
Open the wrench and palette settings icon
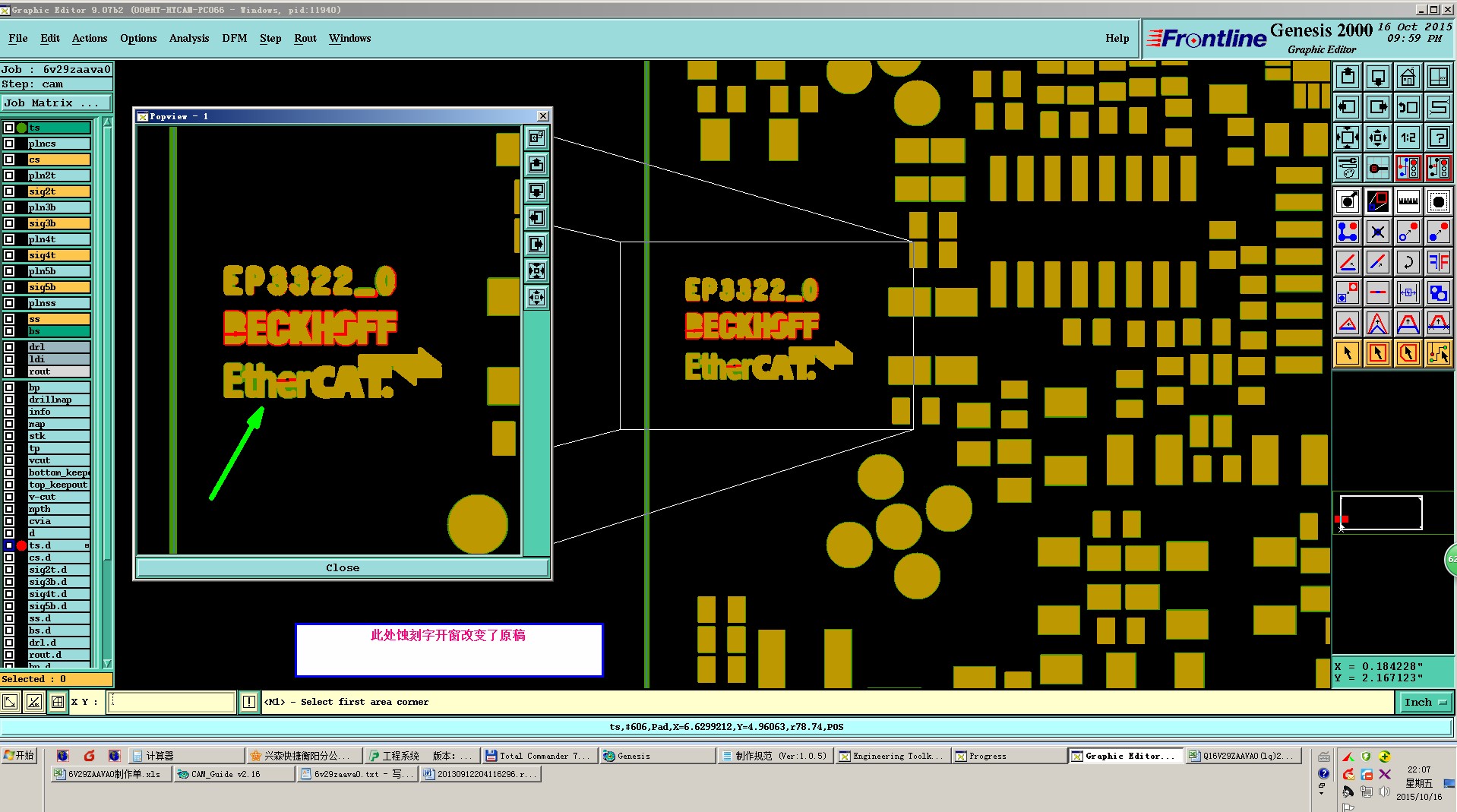[1348, 168]
